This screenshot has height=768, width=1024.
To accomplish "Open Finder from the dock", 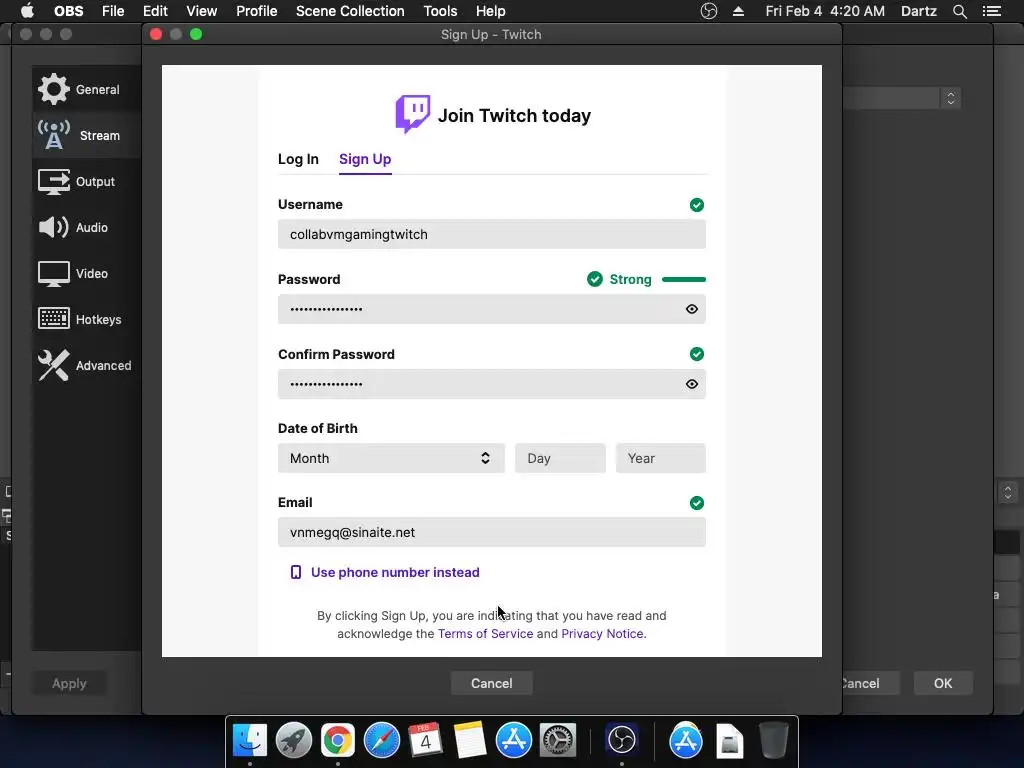I will (250, 741).
